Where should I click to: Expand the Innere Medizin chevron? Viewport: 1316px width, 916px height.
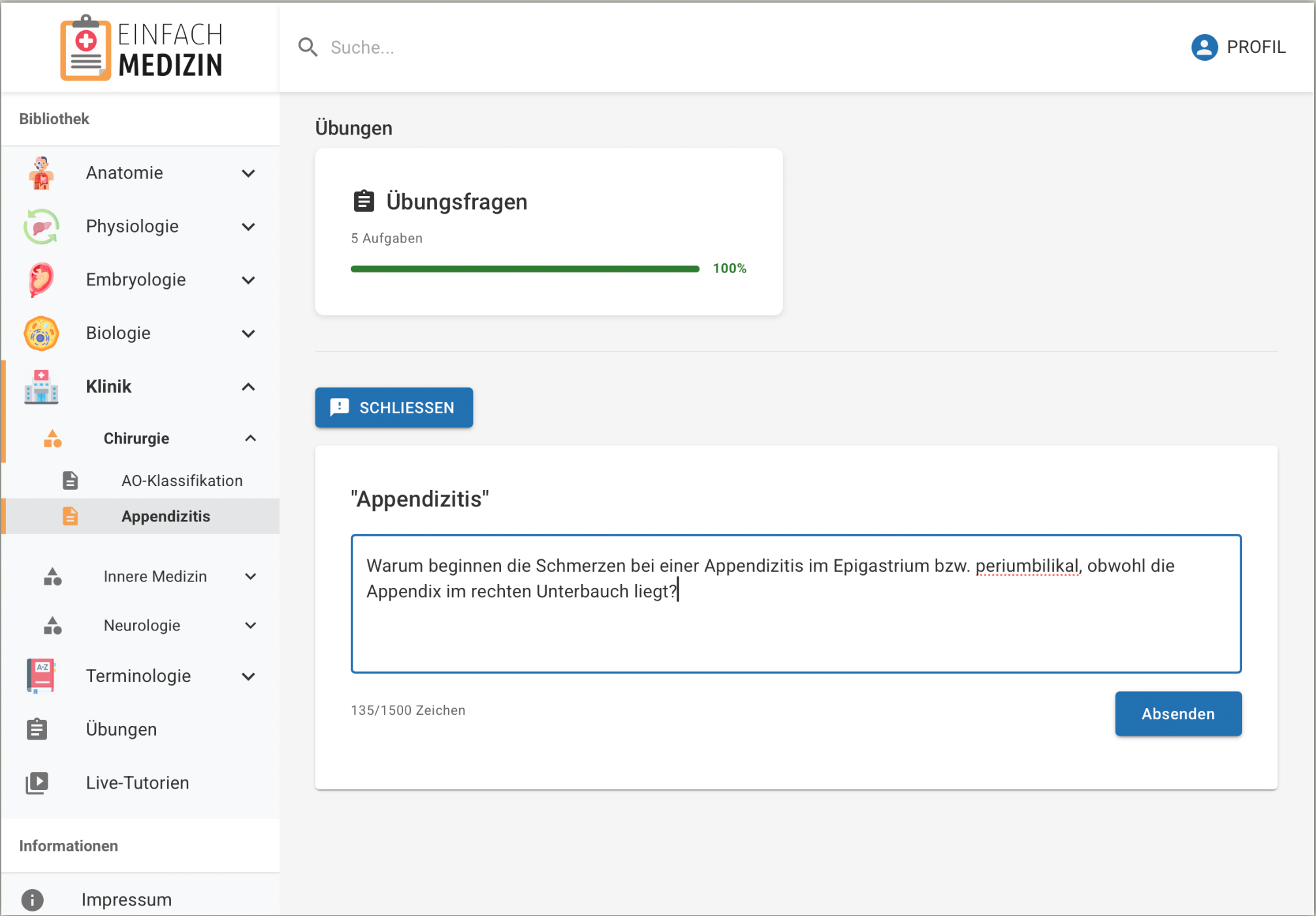tap(250, 576)
